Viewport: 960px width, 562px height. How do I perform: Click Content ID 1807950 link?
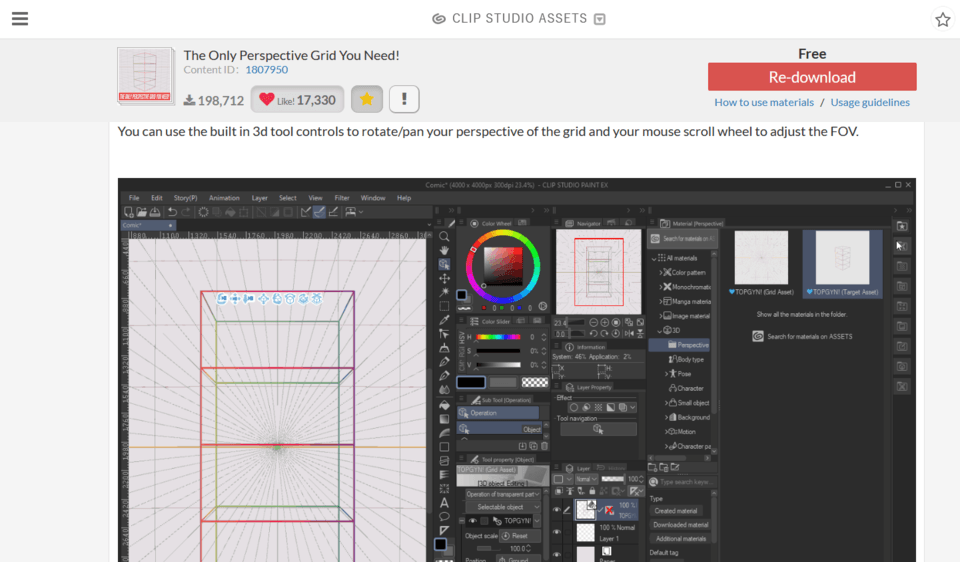pyautogui.click(x=266, y=70)
